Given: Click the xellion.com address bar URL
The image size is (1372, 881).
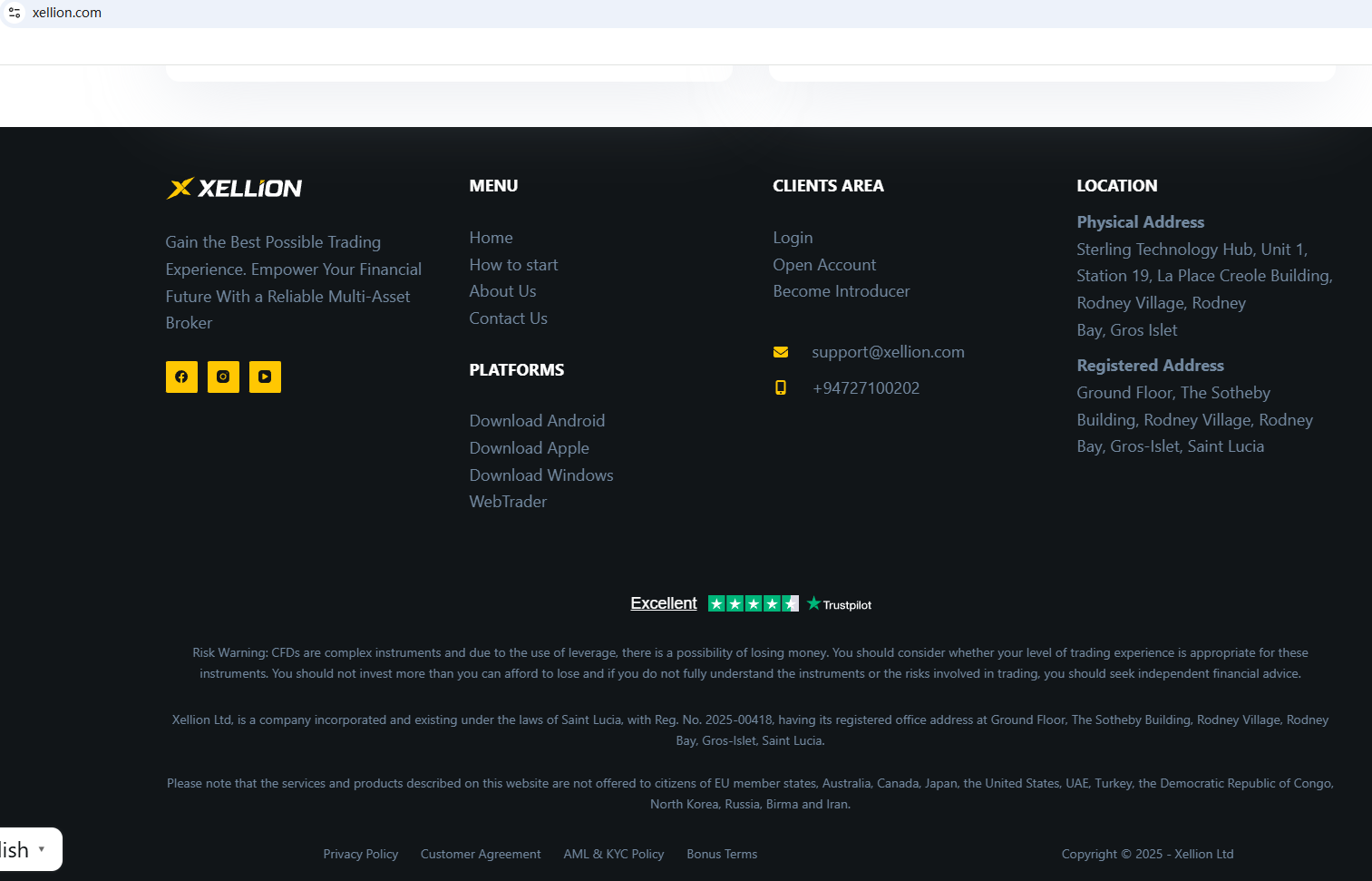Looking at the screenshot, I should pyautogui.click(x=67, y=13).
